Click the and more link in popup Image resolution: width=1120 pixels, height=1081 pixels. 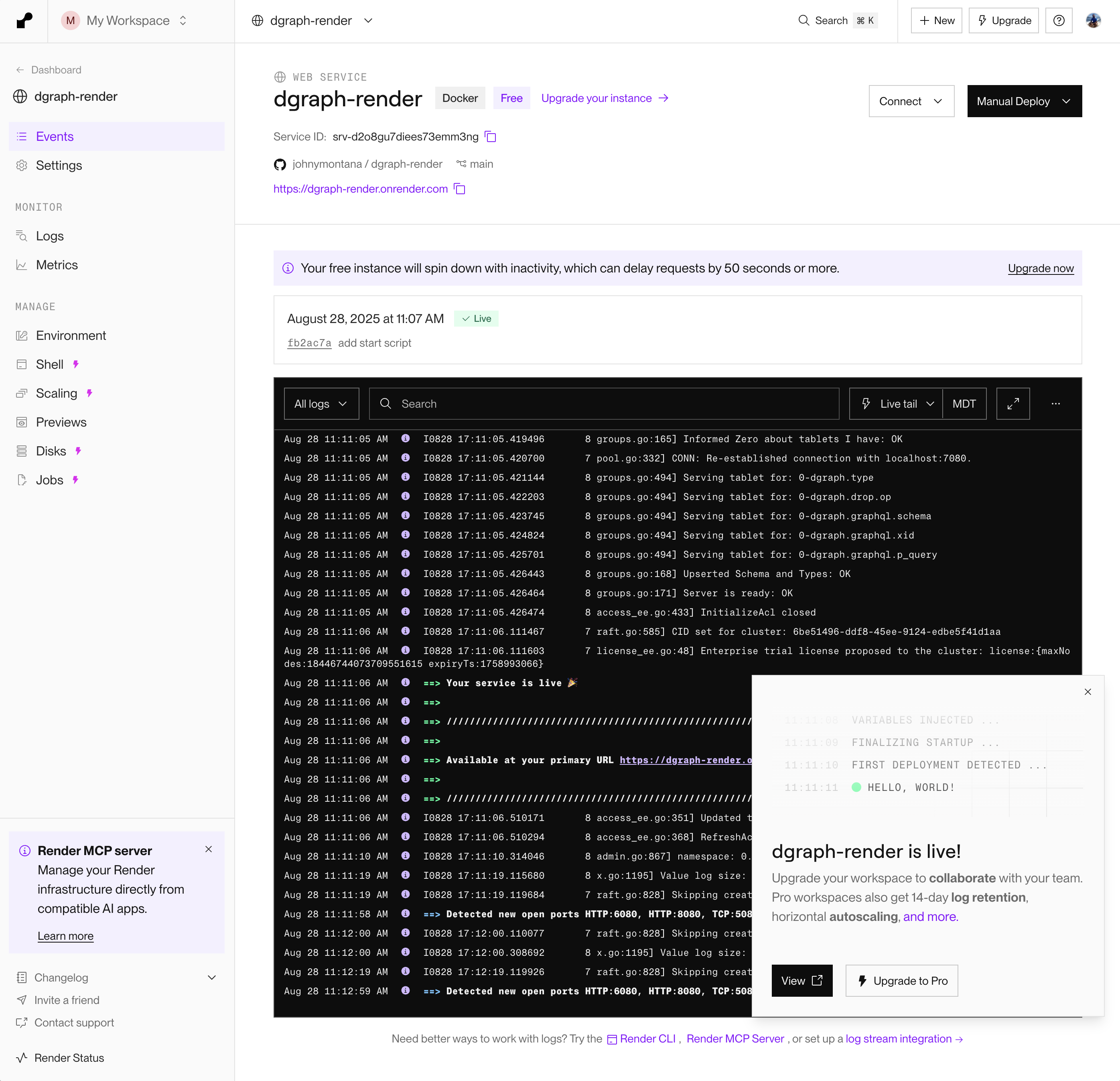click(930, 916)
